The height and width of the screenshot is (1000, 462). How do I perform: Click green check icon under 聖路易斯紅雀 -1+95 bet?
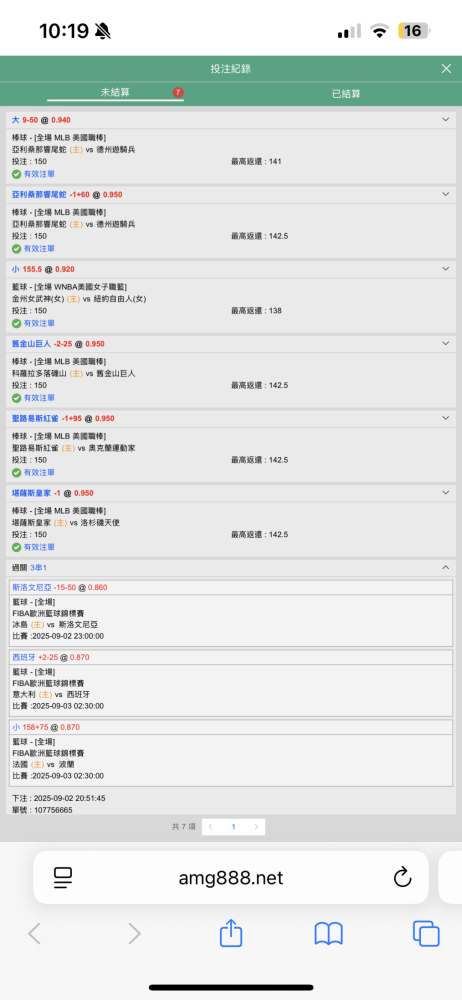point(17,472)
